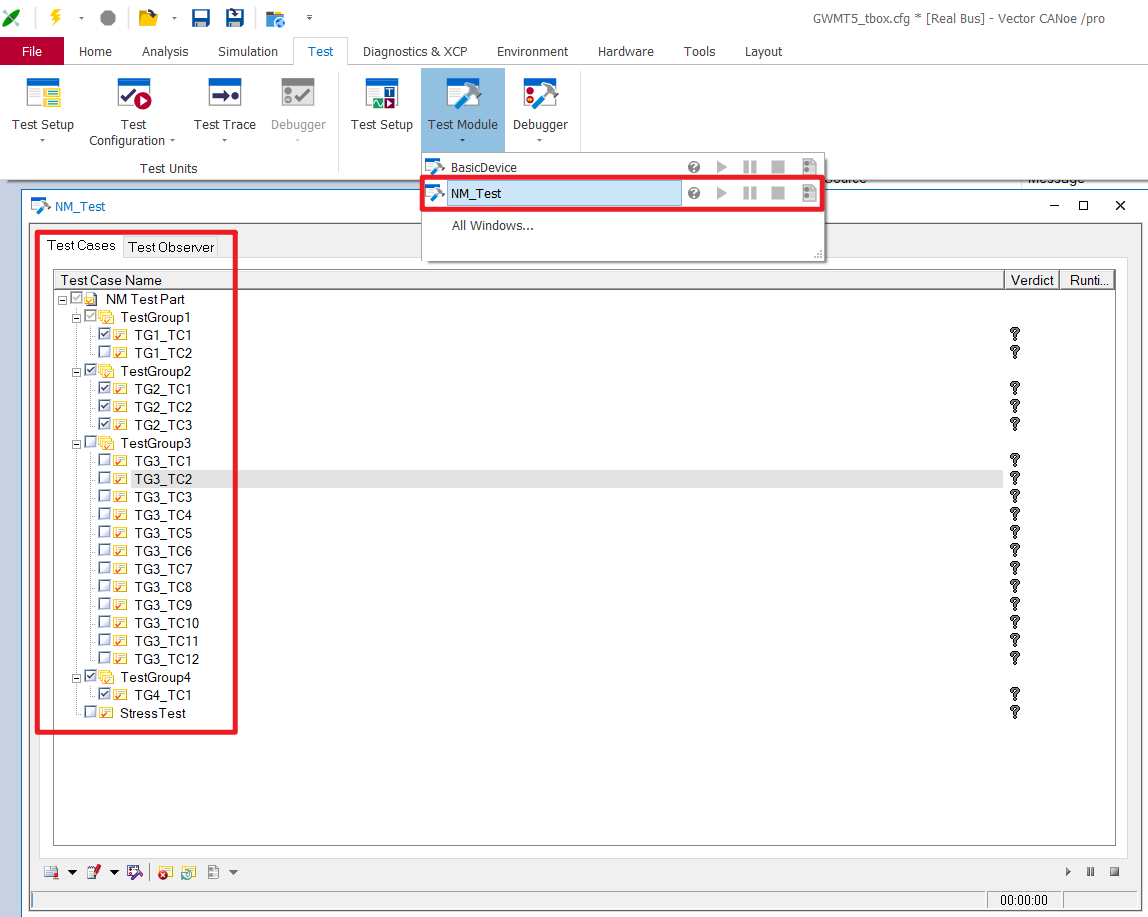
Task: Click the red-X deselect all test cases icon
Action: click(x=165, y=872)
